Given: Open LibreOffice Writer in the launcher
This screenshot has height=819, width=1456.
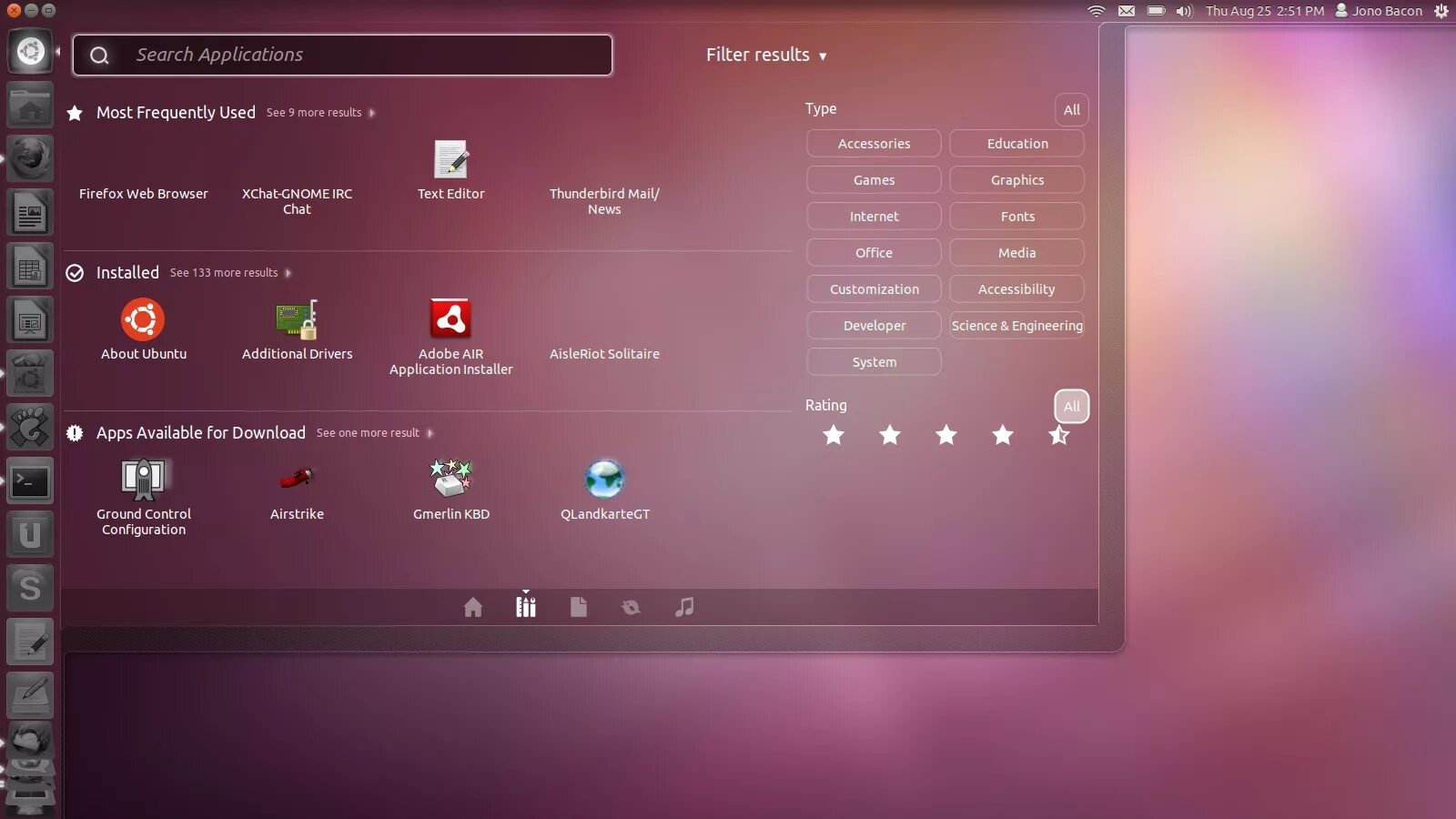Looking at the screenshot, I should (30, 213).
